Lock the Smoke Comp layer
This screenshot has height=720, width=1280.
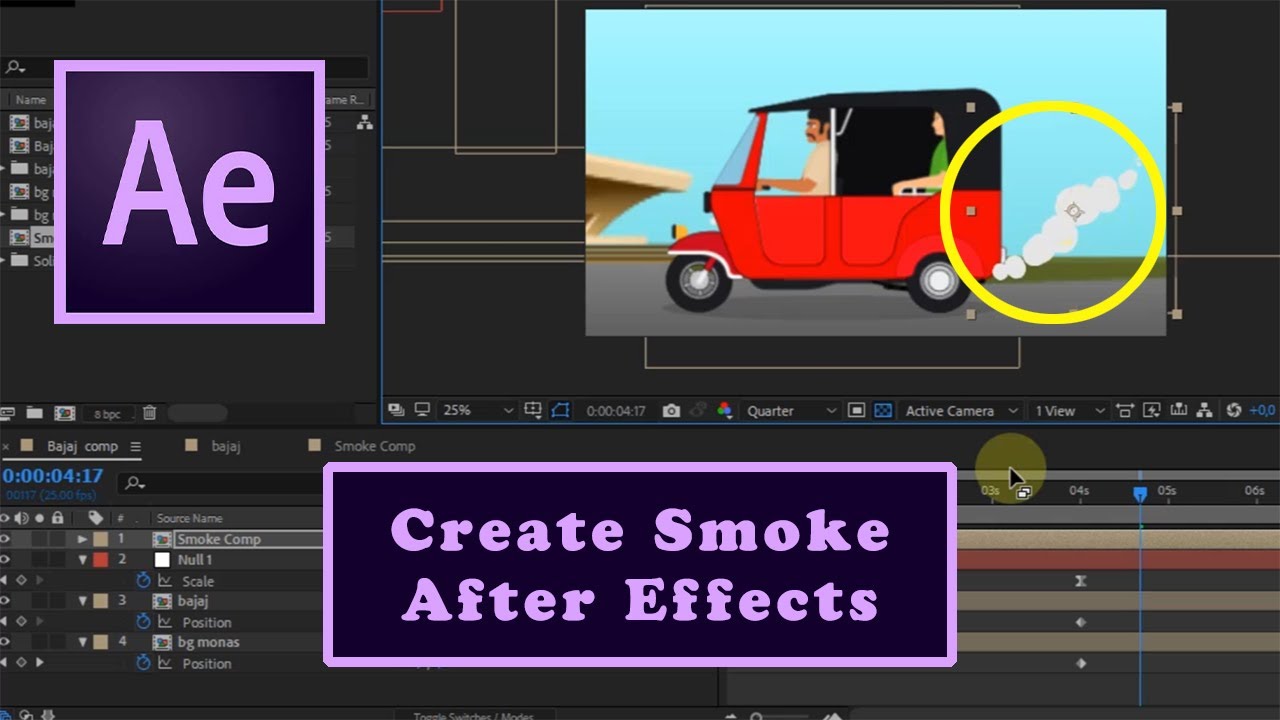pyautogui.click(x=57, y=539)
